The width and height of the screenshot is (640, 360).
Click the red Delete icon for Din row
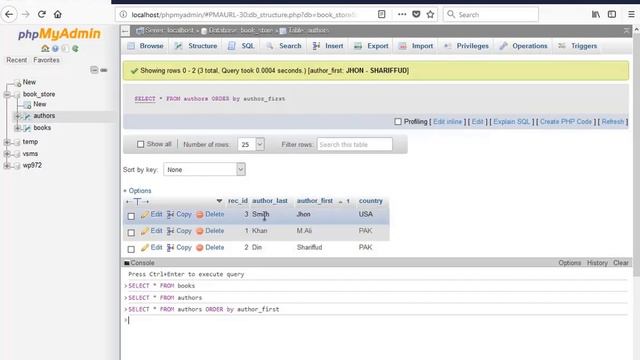200,248
